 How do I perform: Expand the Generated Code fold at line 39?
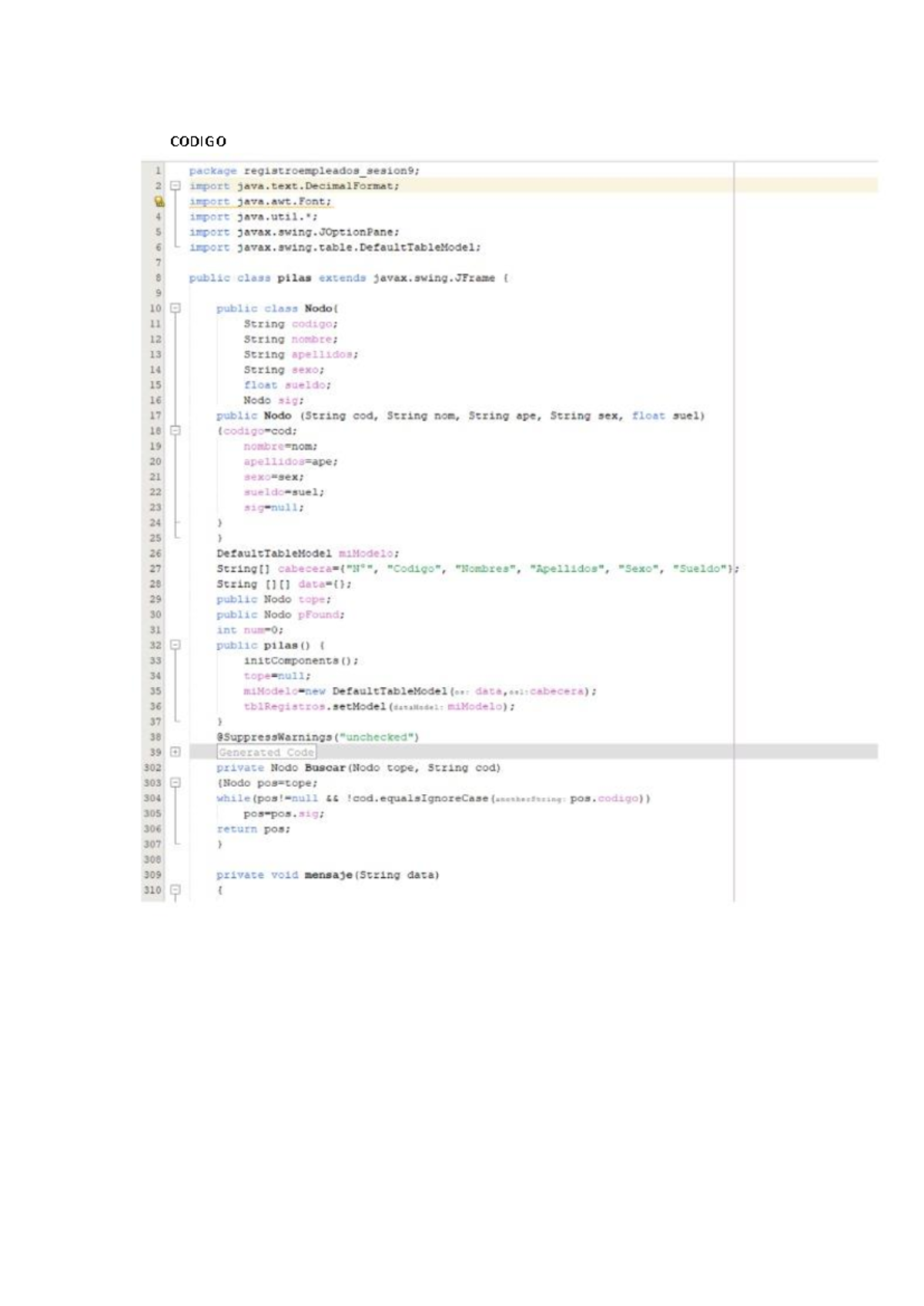[176, 752]
